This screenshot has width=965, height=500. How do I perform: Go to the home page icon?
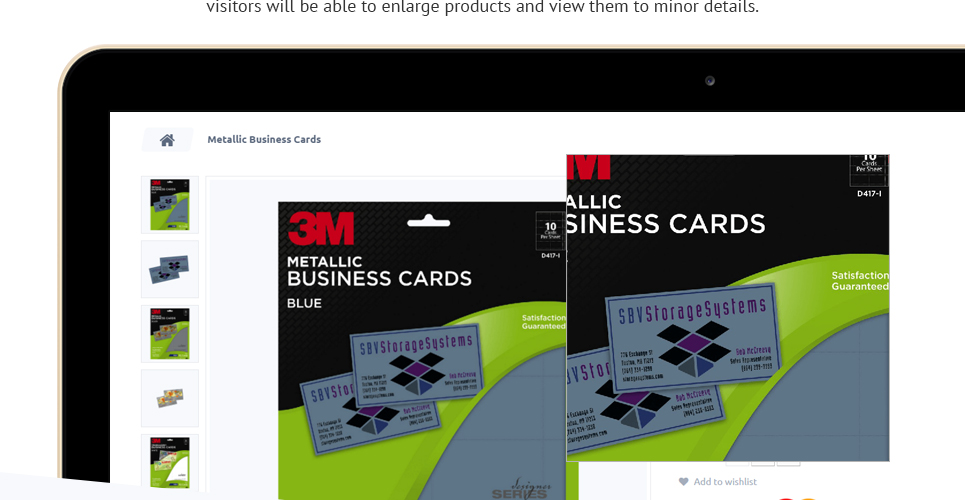(x=167, y=140)
